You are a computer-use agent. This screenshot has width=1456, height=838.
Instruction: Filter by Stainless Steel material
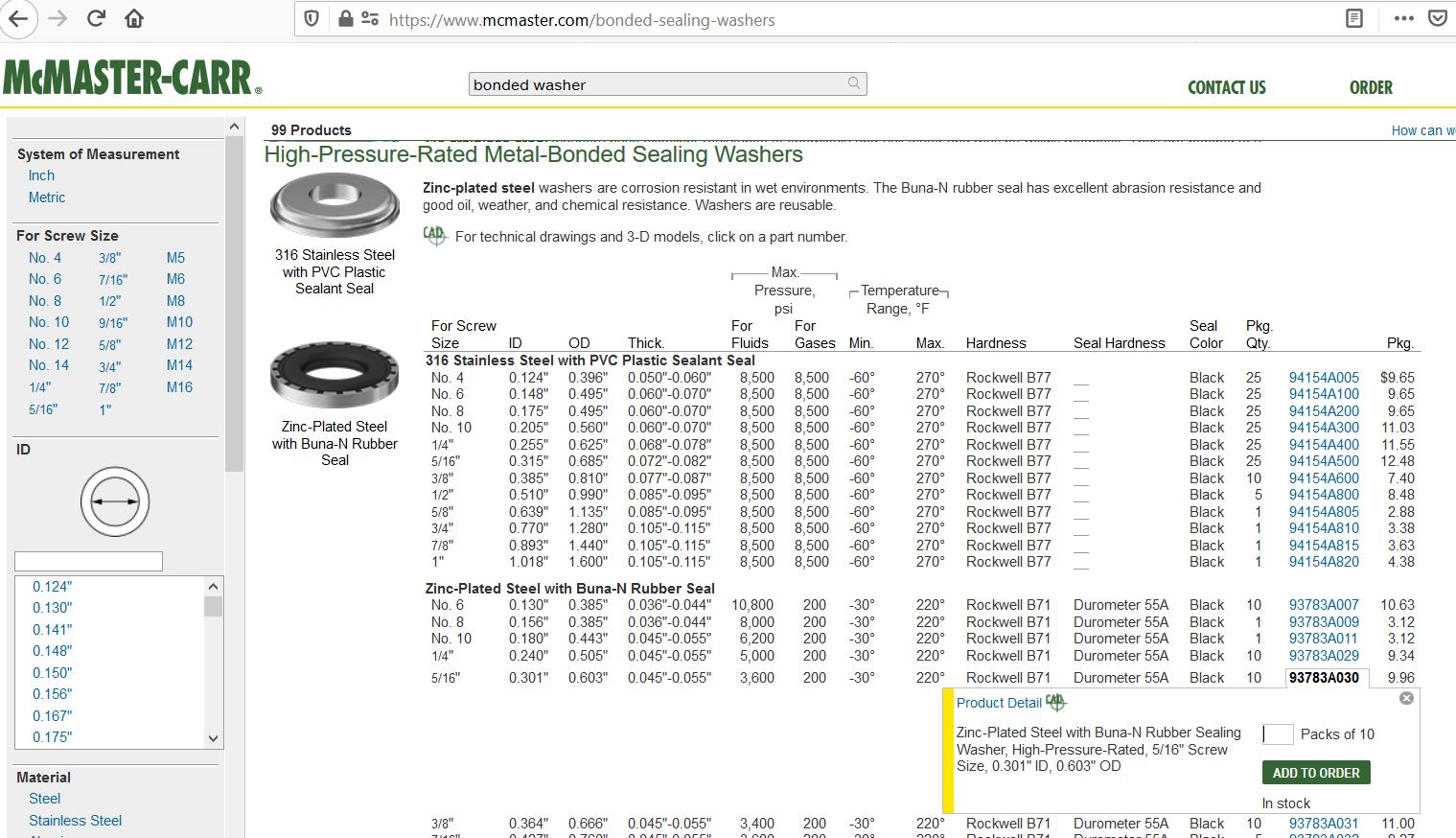76,821
